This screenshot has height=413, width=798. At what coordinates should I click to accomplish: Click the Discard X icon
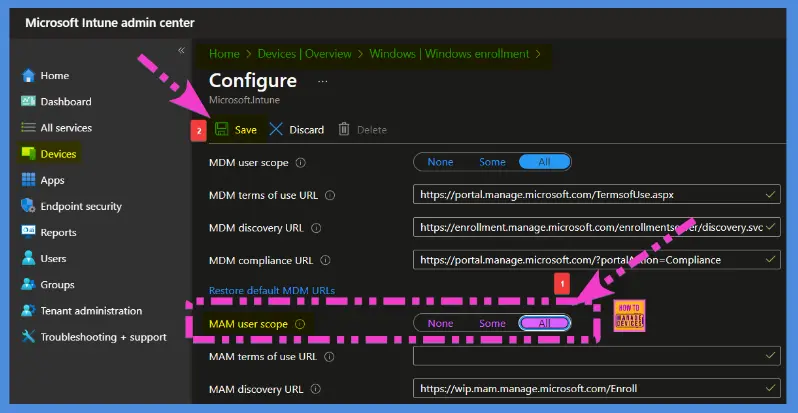point(276,129)
